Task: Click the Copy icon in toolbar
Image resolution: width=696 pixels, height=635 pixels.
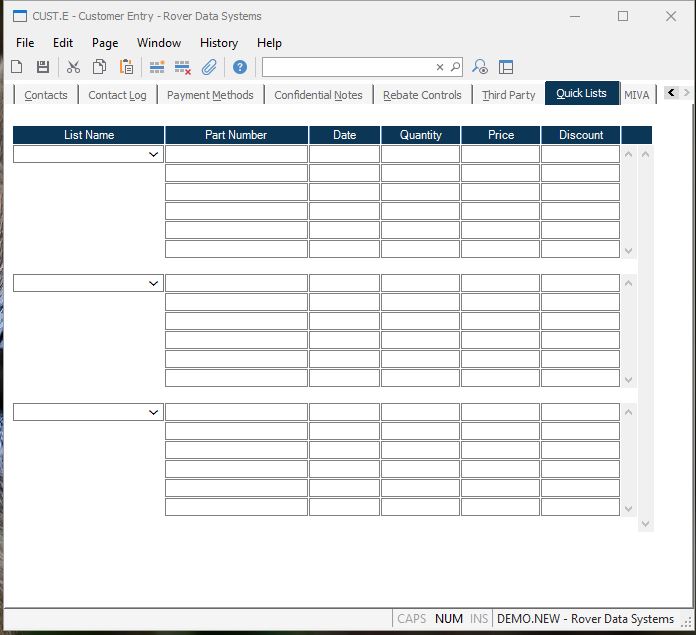Action: coord(99,67)
